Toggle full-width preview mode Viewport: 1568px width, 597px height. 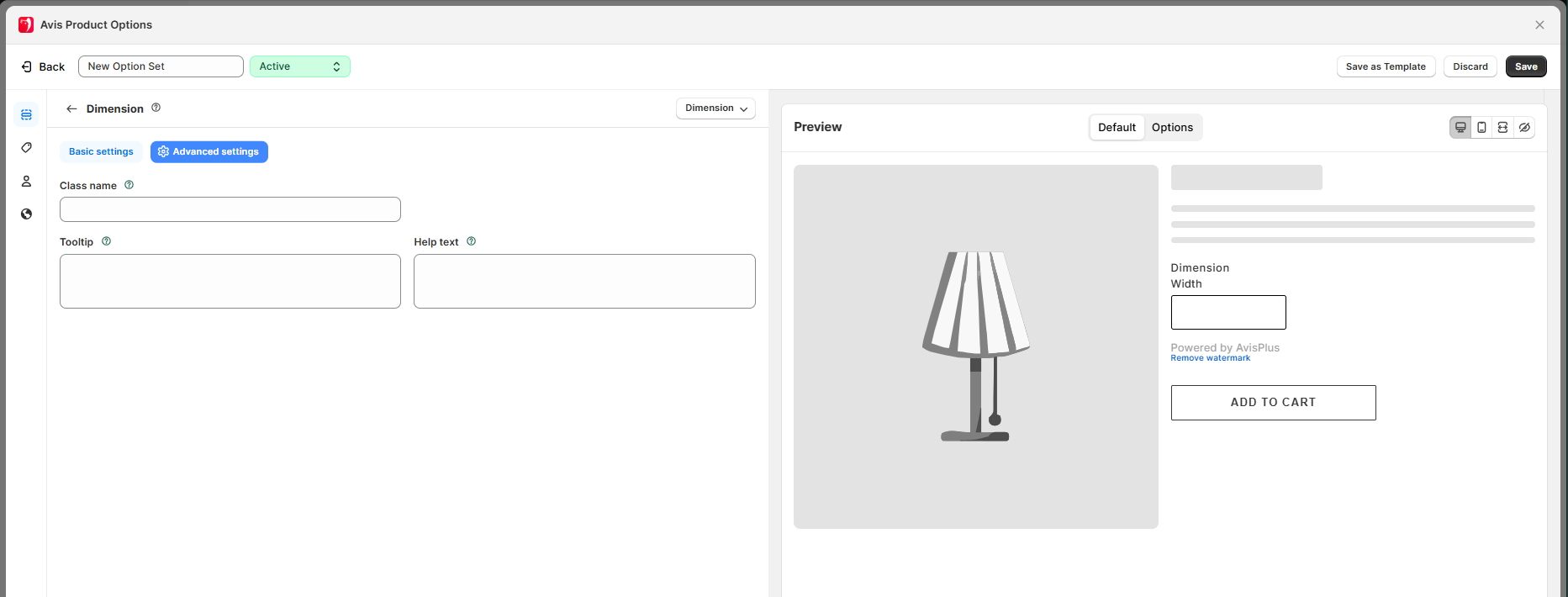pos(1502,128)
